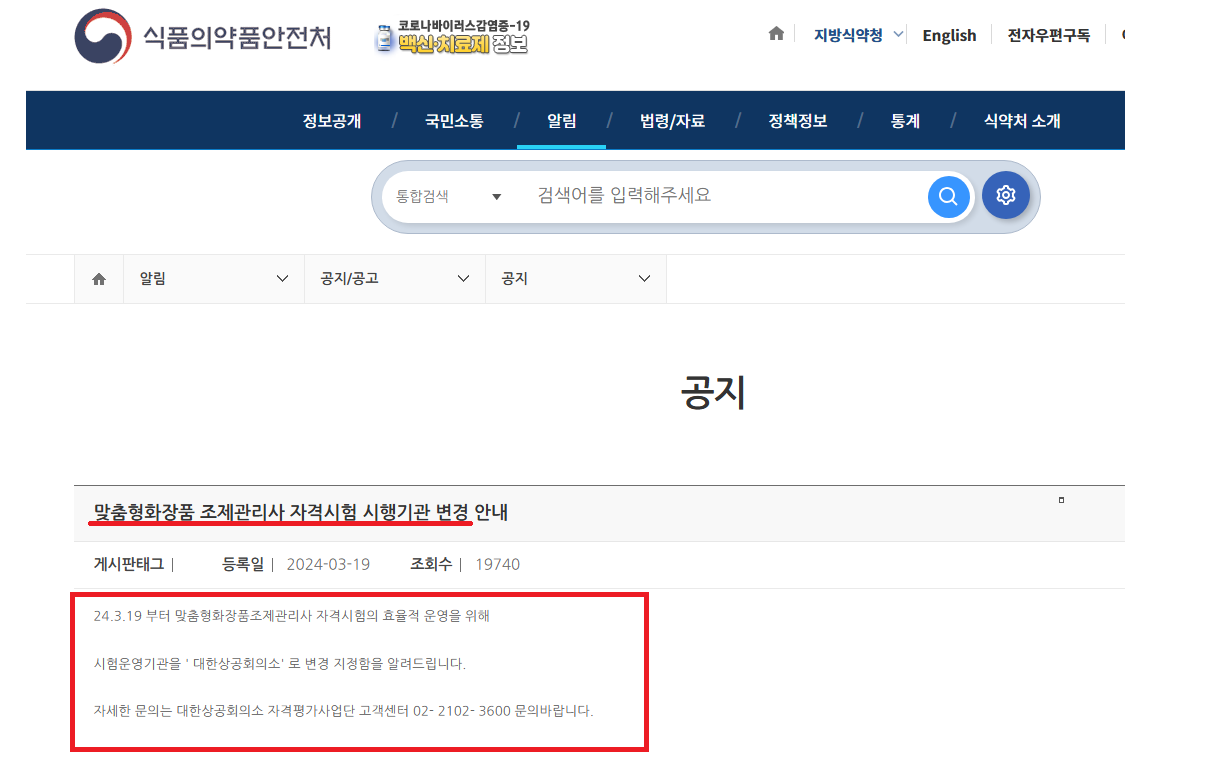Switch site language to English
The image size is (1228, 776).
(949, 35)
